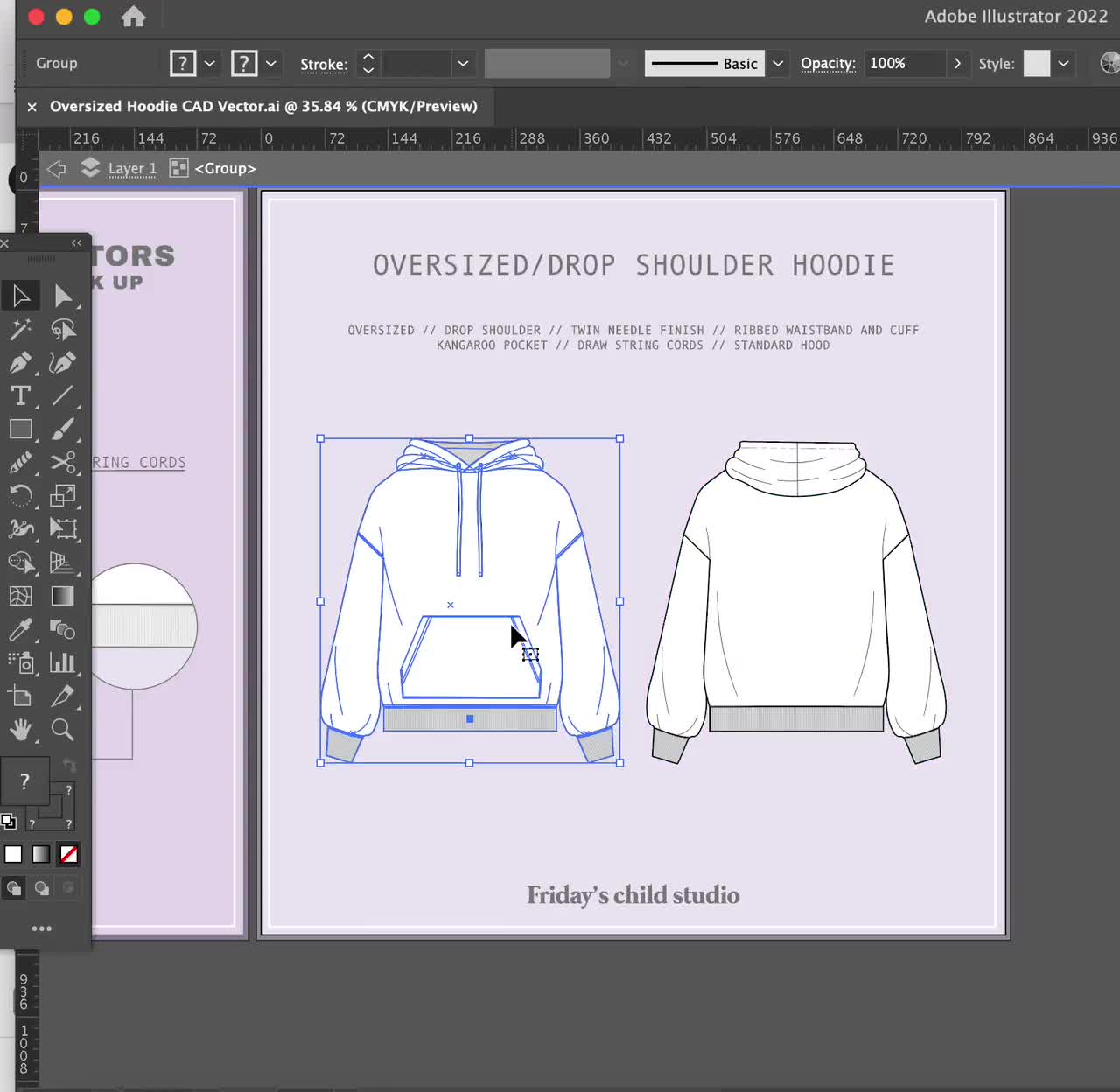This screenshot has width=1120, height=1092.
Task: Enable Draw Normal mode
Action: (x=14, y=888)
